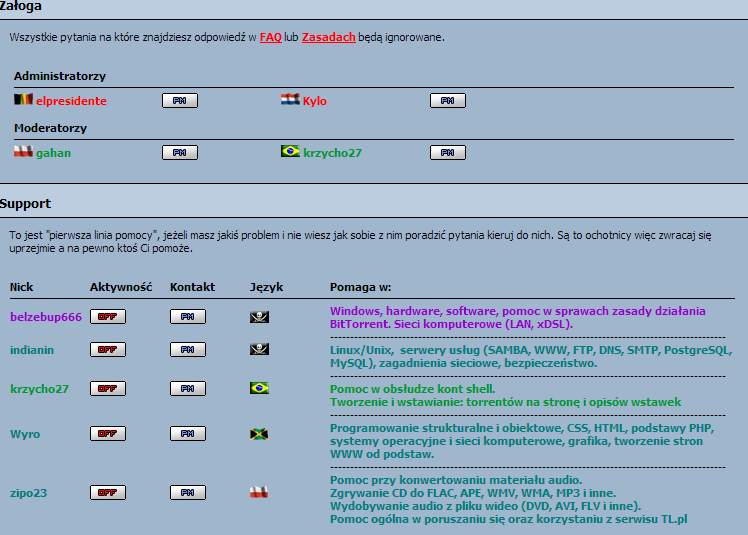Send PM to krzycho27 in Moderatorzy
748x535 pixels.
point(448,152)
